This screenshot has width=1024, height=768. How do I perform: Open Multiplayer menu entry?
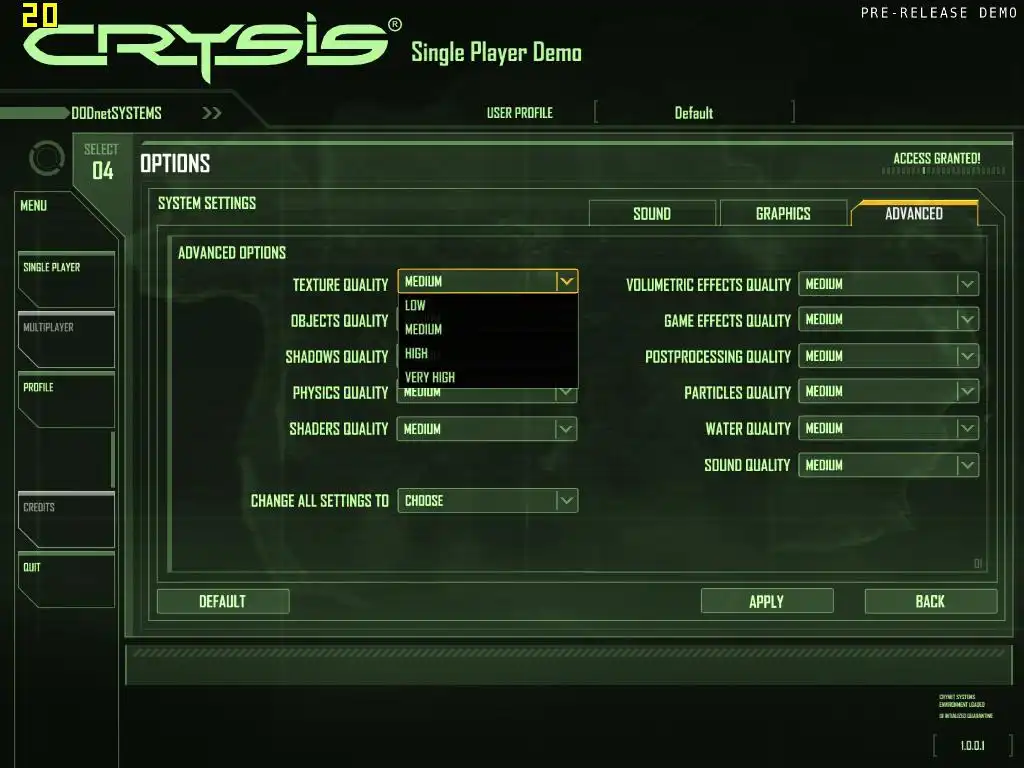(67, 340)
